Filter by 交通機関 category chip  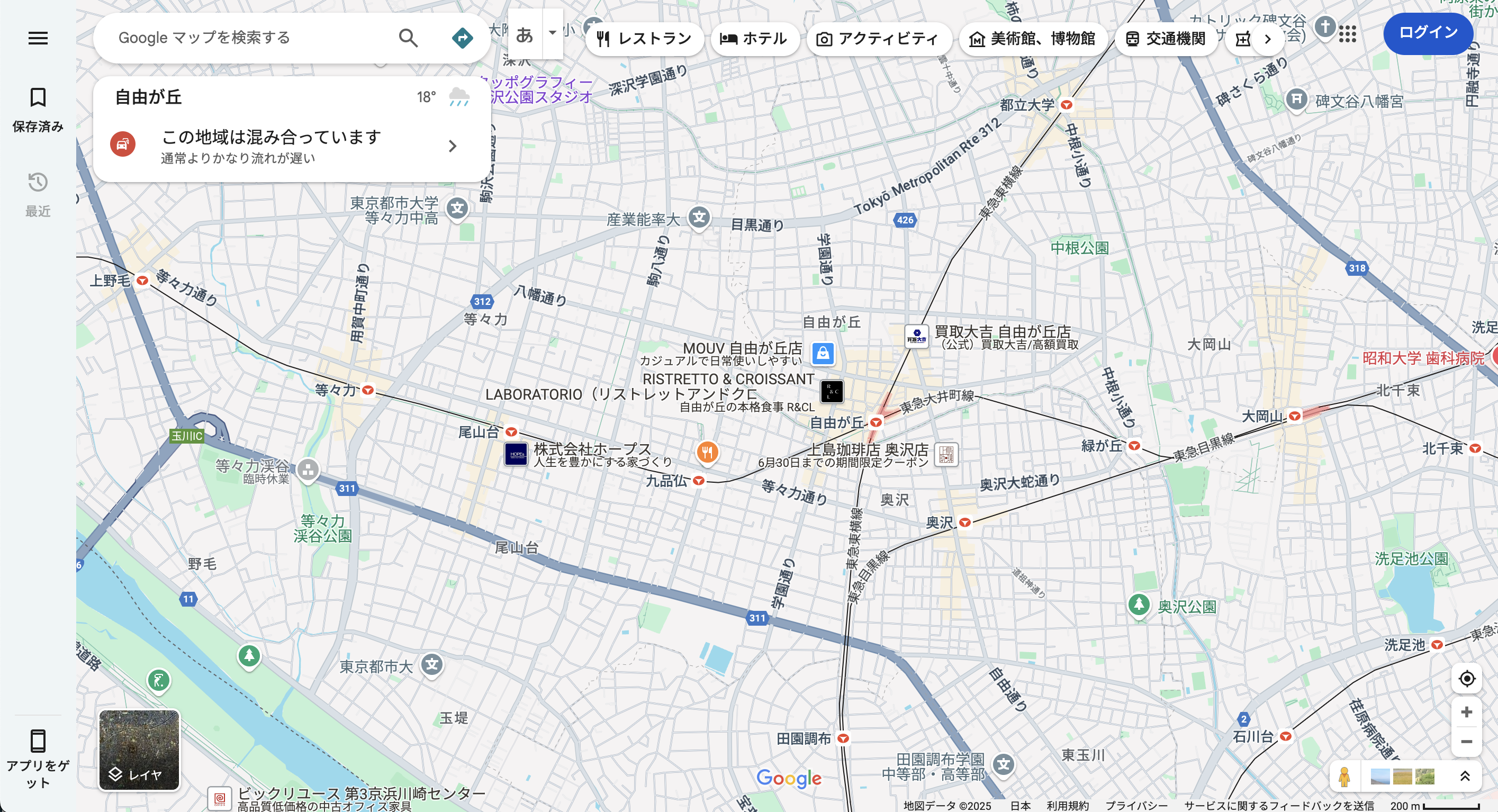[x=1166, y=39]
